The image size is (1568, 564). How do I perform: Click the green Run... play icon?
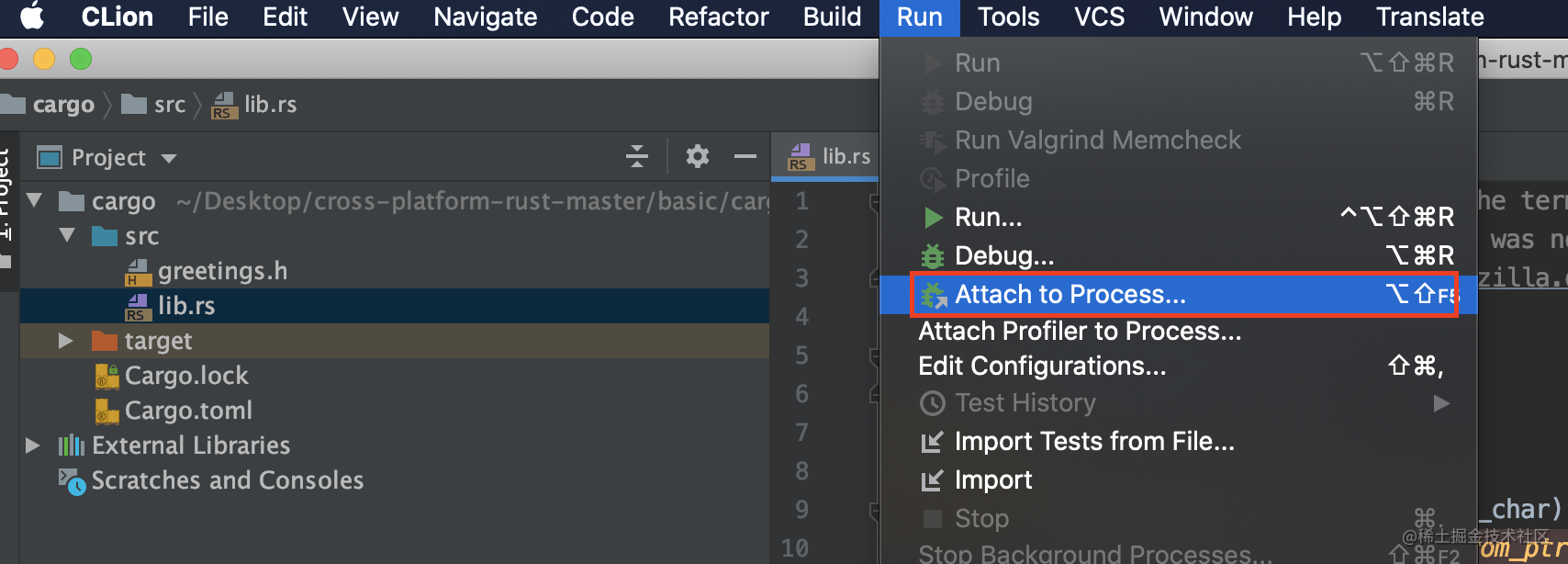click(x=933, y=218)
